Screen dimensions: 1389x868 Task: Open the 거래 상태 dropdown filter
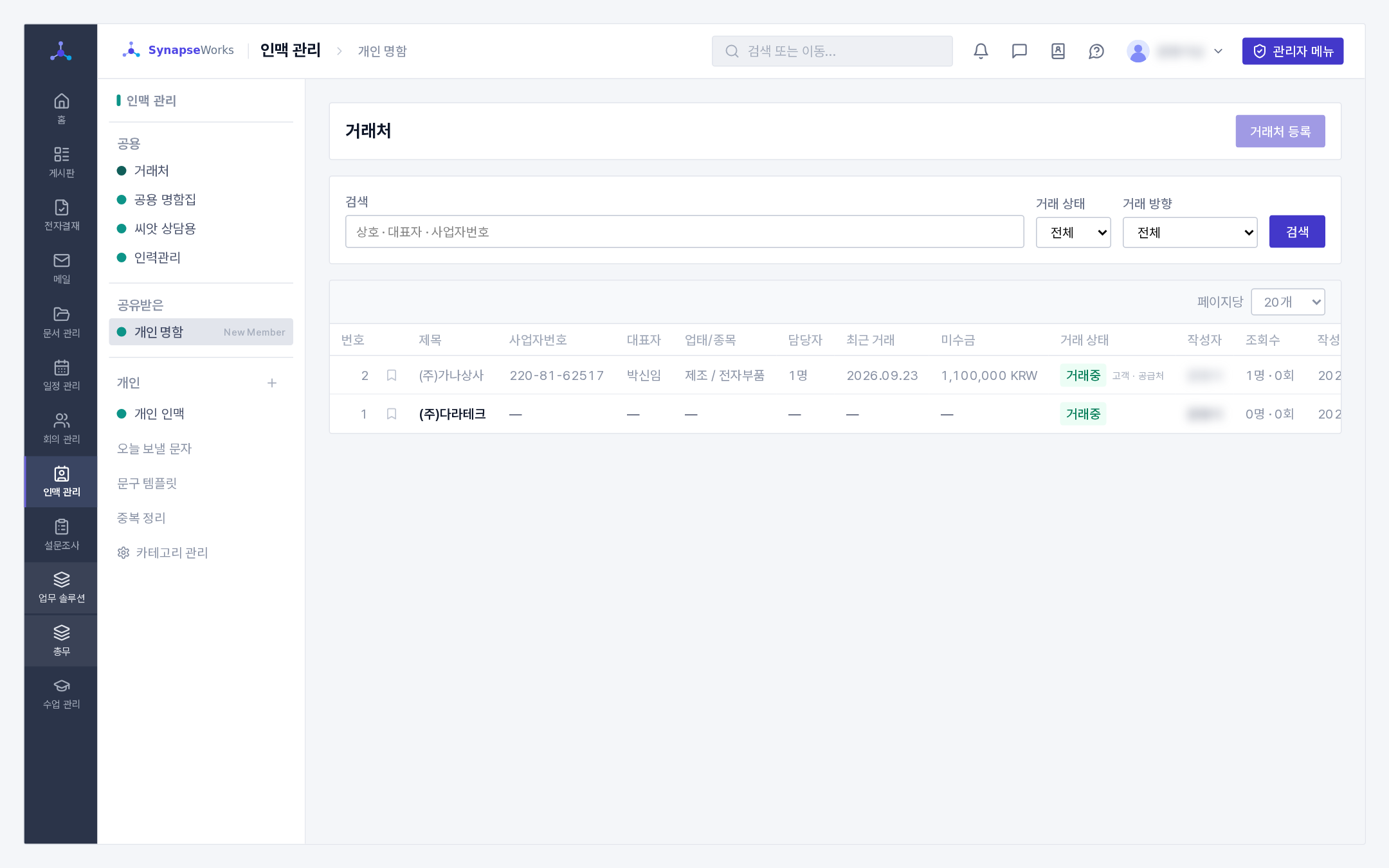coord(1073,232)
